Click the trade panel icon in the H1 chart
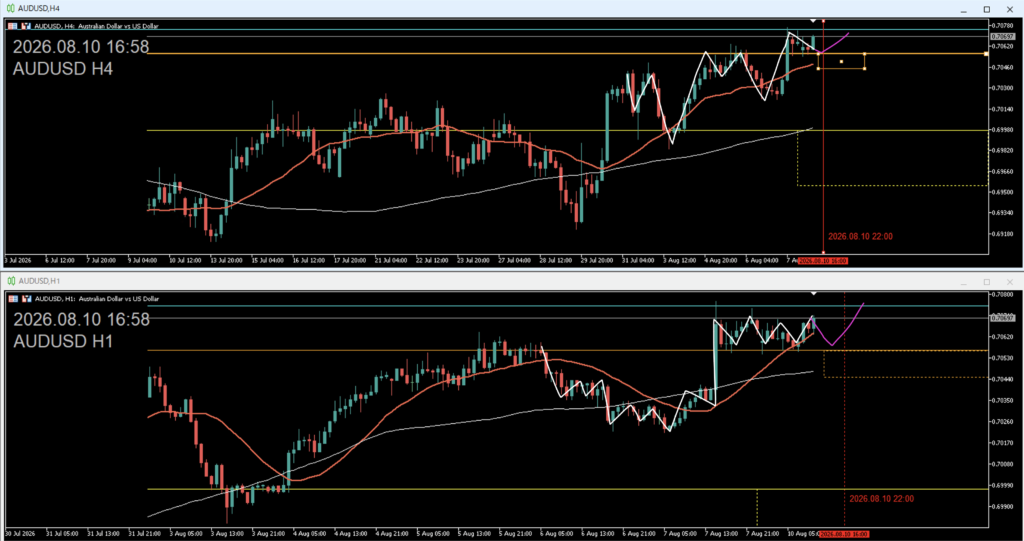Image resolution: width=1024 pixels, height=541 pixels. pos(26,299)
